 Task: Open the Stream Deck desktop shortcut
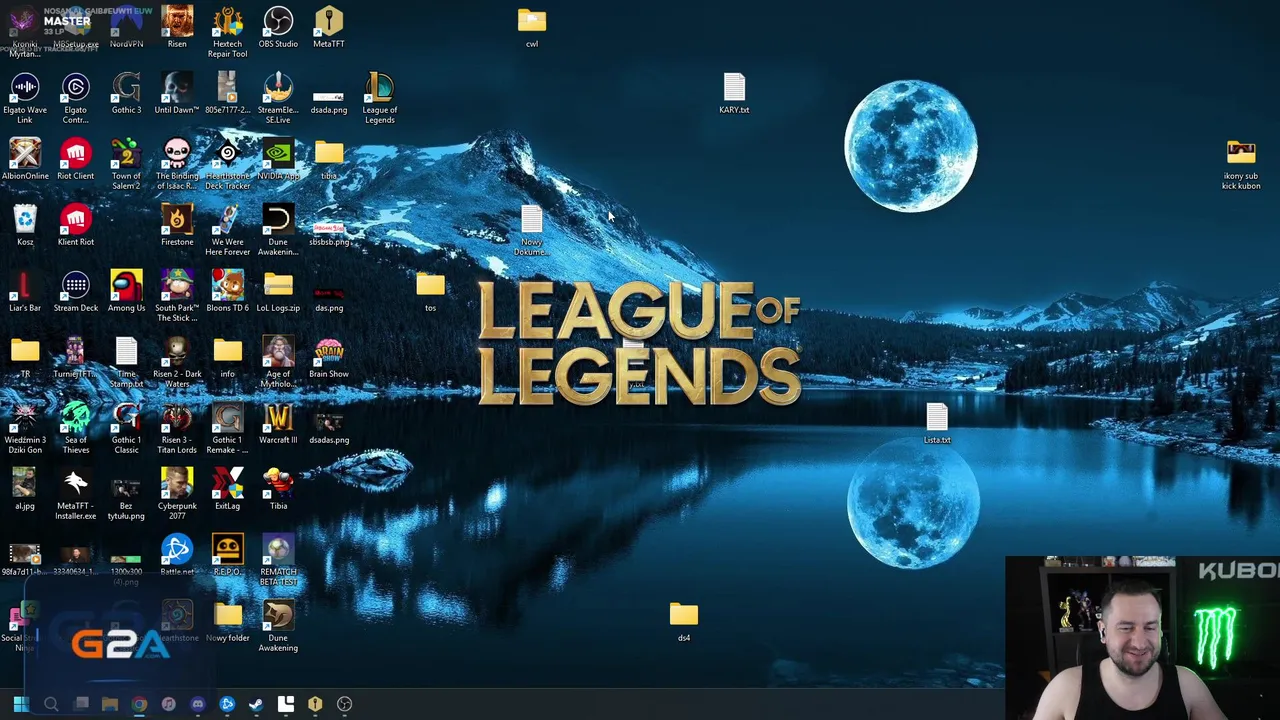(x=75, y=292)
